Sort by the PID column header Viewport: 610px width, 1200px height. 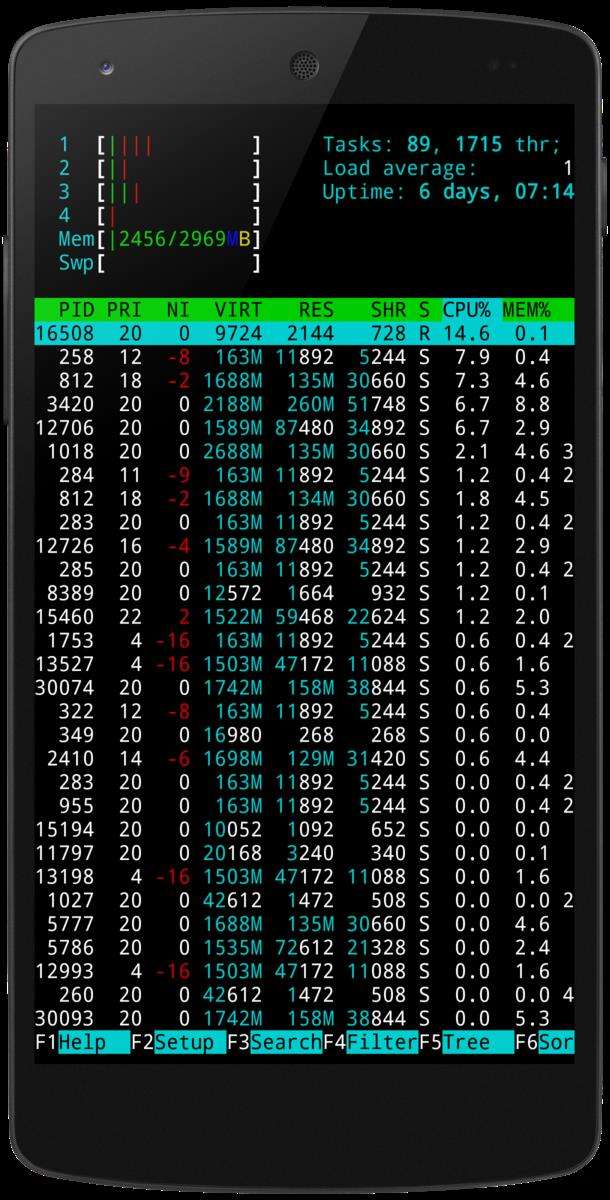(77, 310)
